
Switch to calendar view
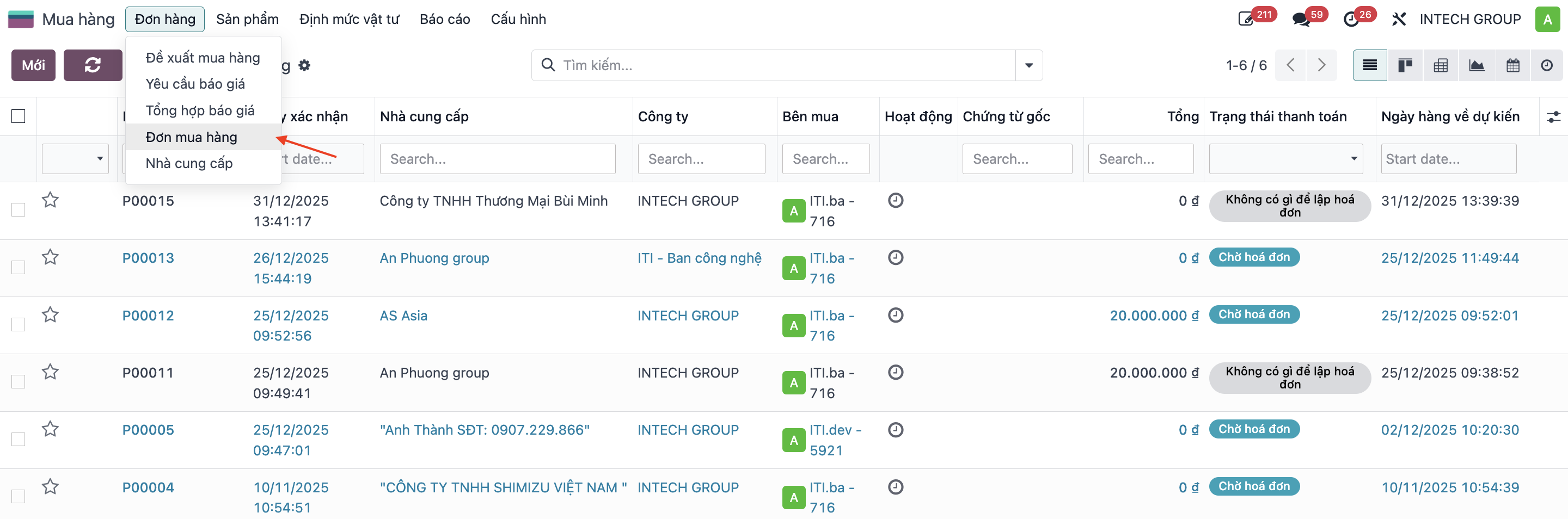point(1512,65)
